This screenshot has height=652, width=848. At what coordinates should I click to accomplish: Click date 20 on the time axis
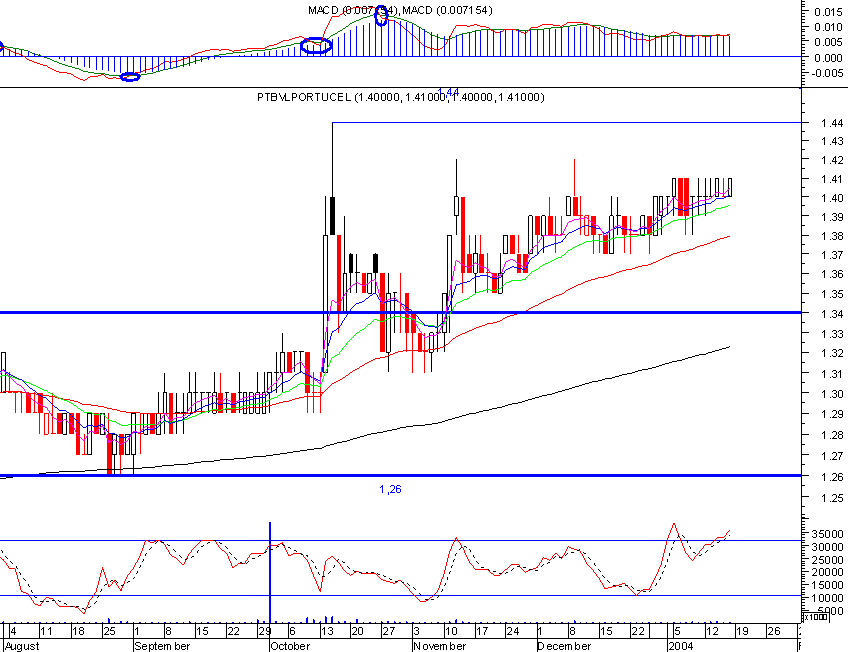coord(357,631)
